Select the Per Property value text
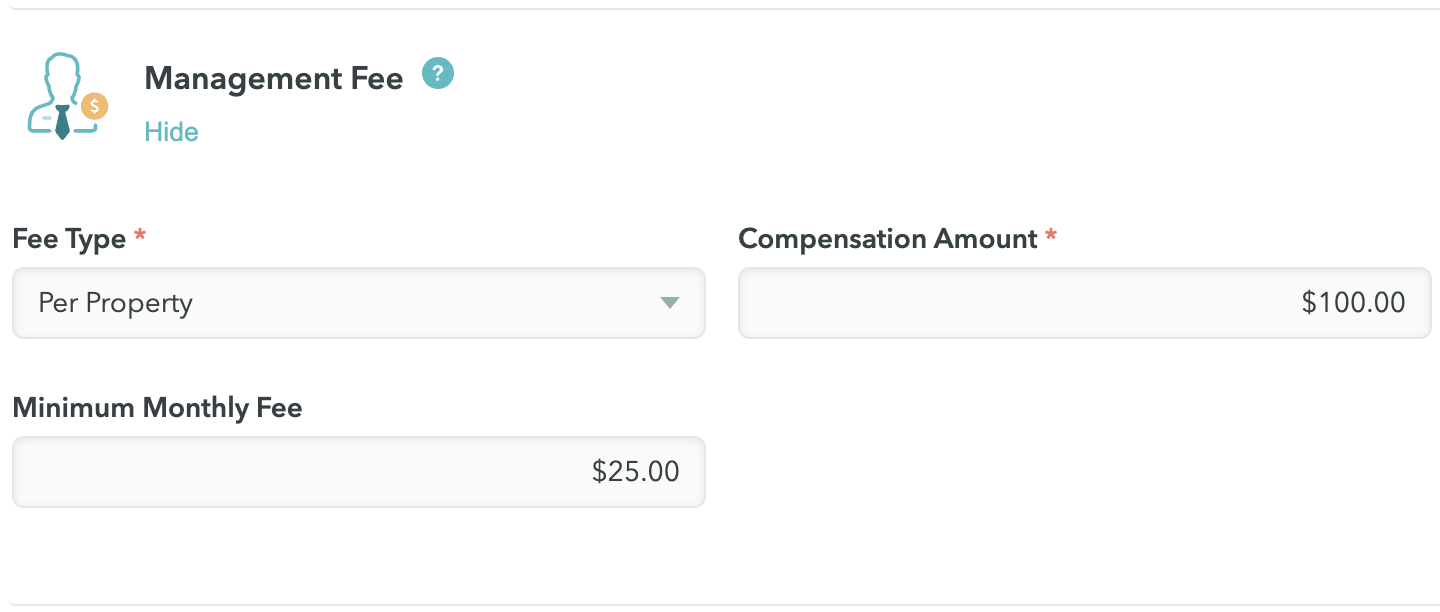The image size is (1440, 612). tap(115, 303)
